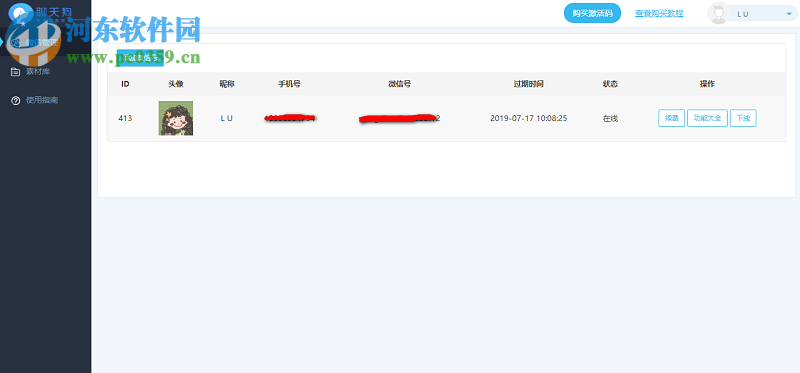
Task: Click the 续费 button for ID 413
Action: (671, 118)
